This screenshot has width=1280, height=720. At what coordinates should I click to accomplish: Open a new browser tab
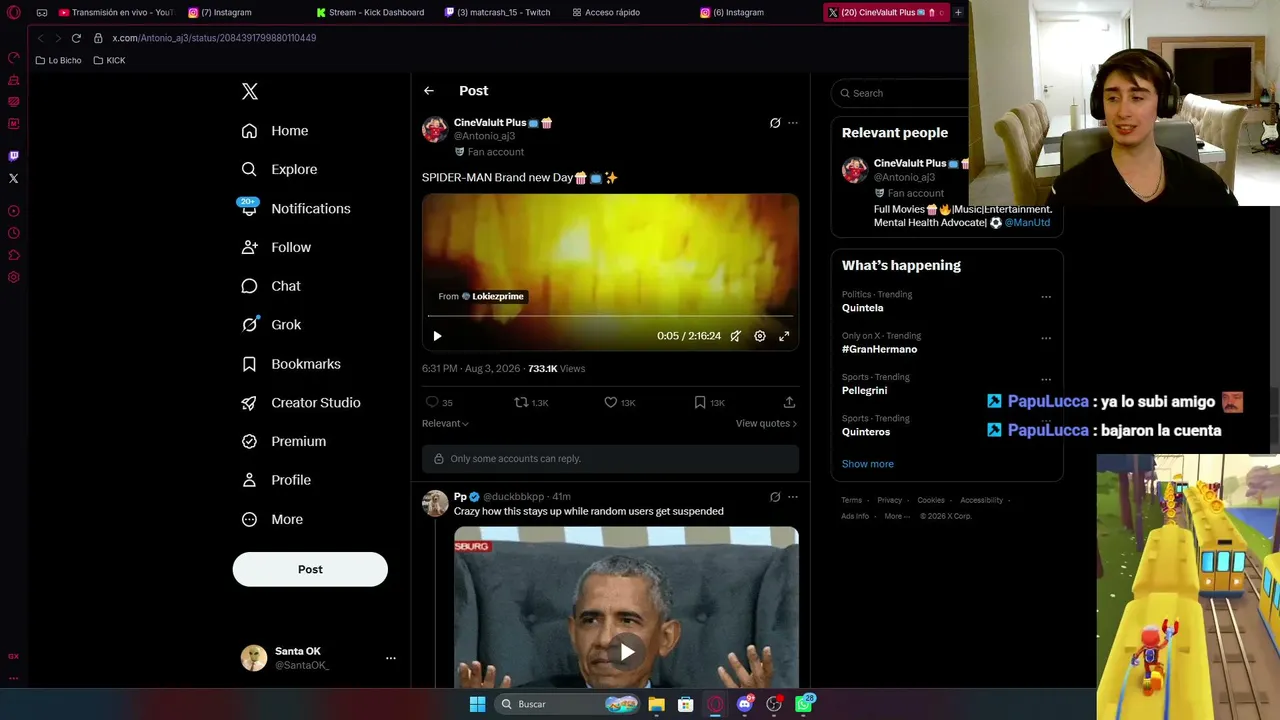point(958,13)
